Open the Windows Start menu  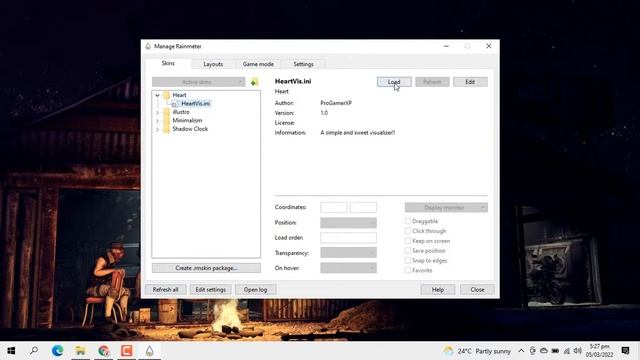pos(11,351)
